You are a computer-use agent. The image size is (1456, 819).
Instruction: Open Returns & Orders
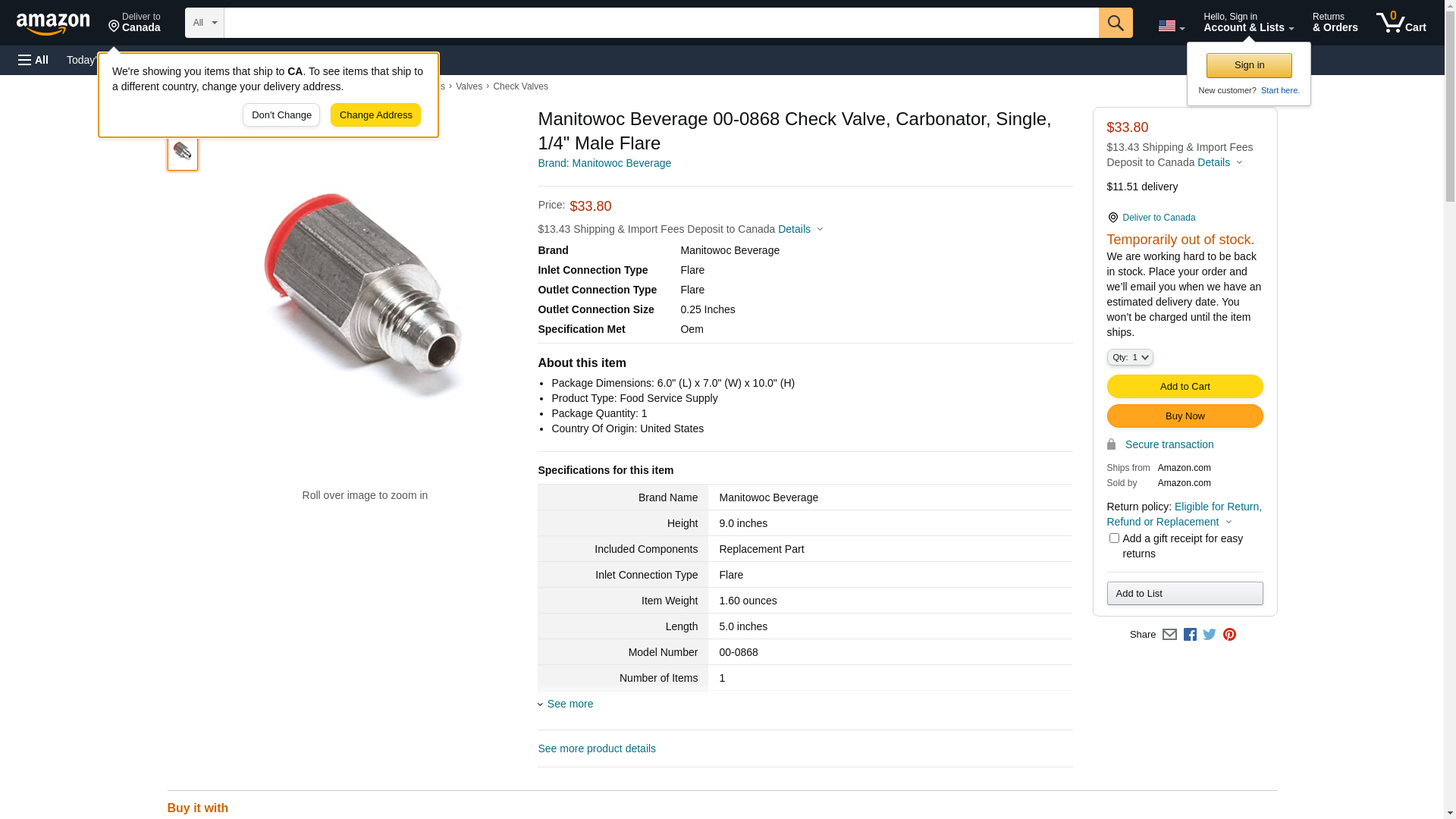click(1335, 23)
